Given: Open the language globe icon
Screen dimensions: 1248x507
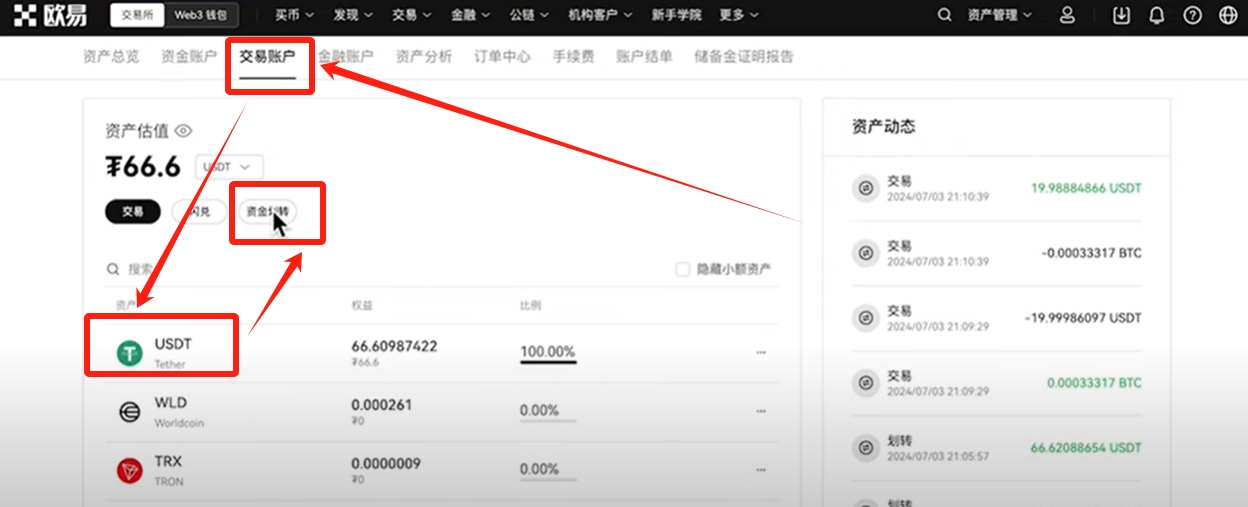Looking at the screenshot, I should click(1228, 15).
